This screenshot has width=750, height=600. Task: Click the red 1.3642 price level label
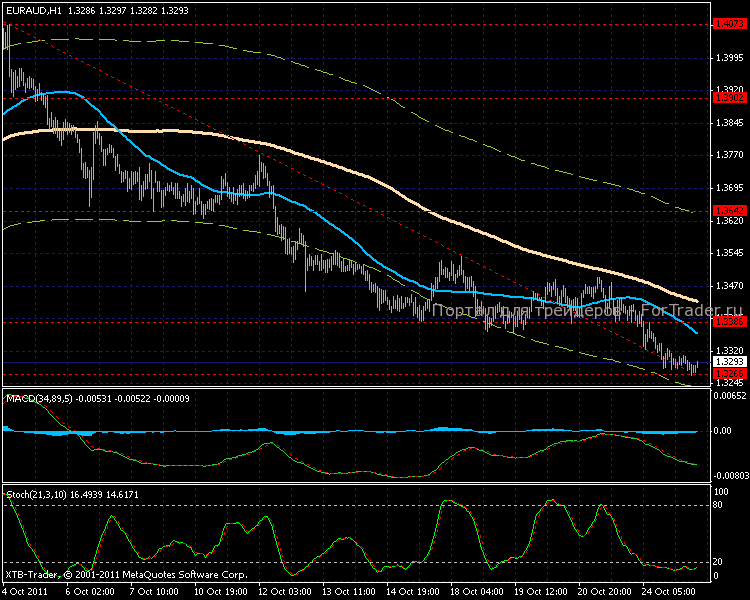727,211
